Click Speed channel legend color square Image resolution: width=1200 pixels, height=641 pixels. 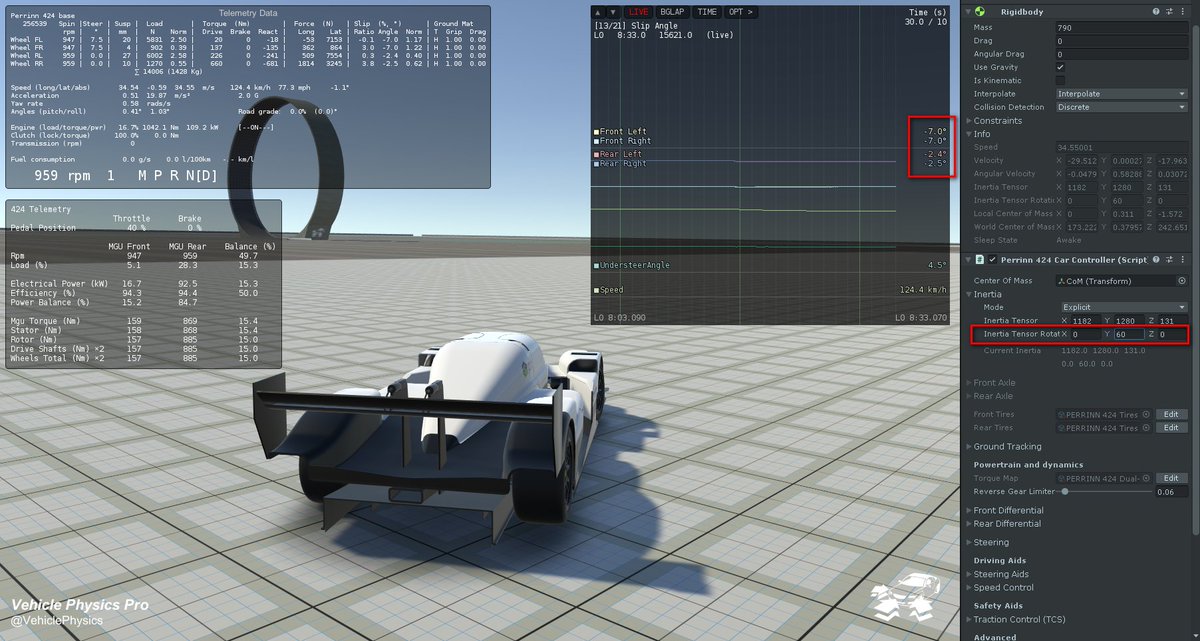click(596, 290)
